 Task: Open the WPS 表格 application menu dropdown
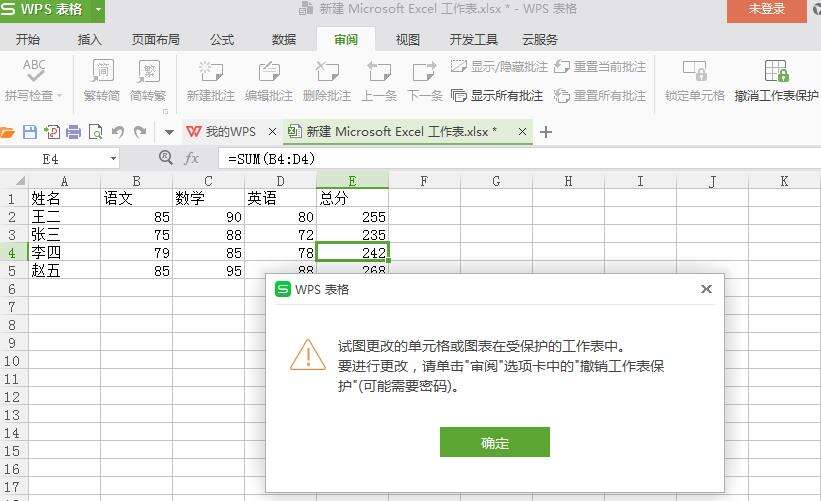tap(98, 9)
